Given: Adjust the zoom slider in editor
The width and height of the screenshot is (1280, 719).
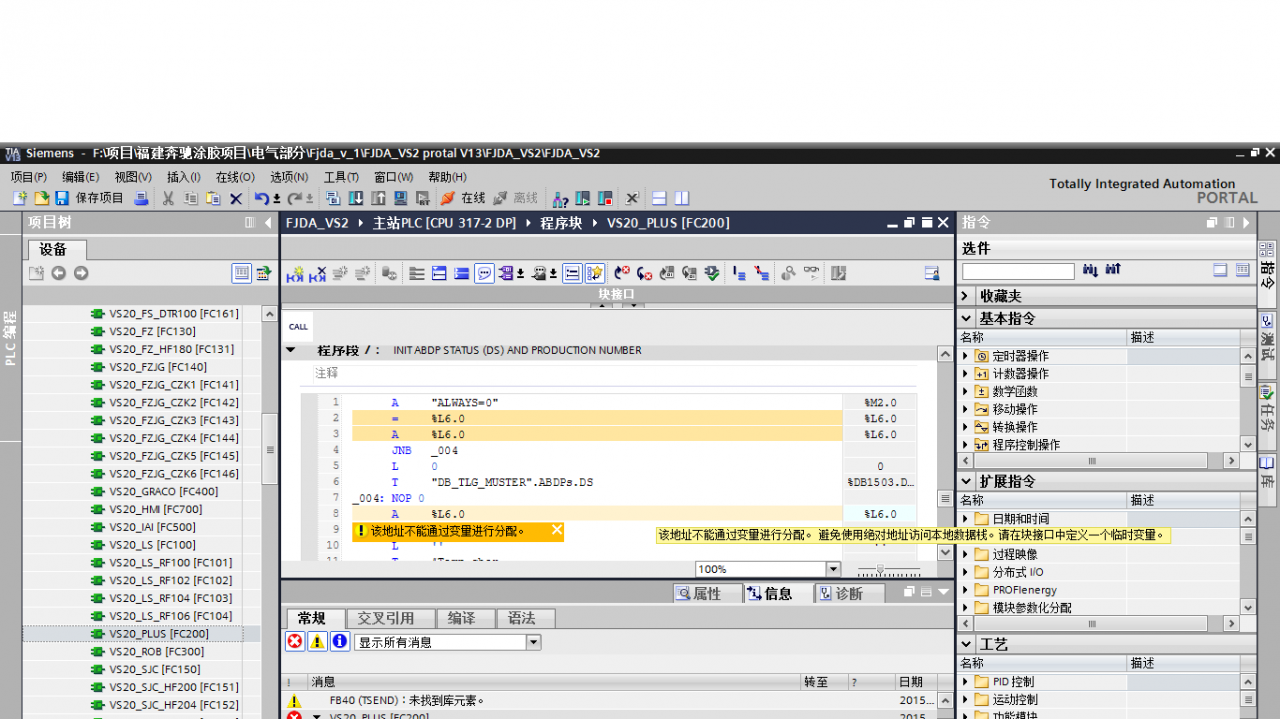Looking at the screenshot, I should pos(881,569).
